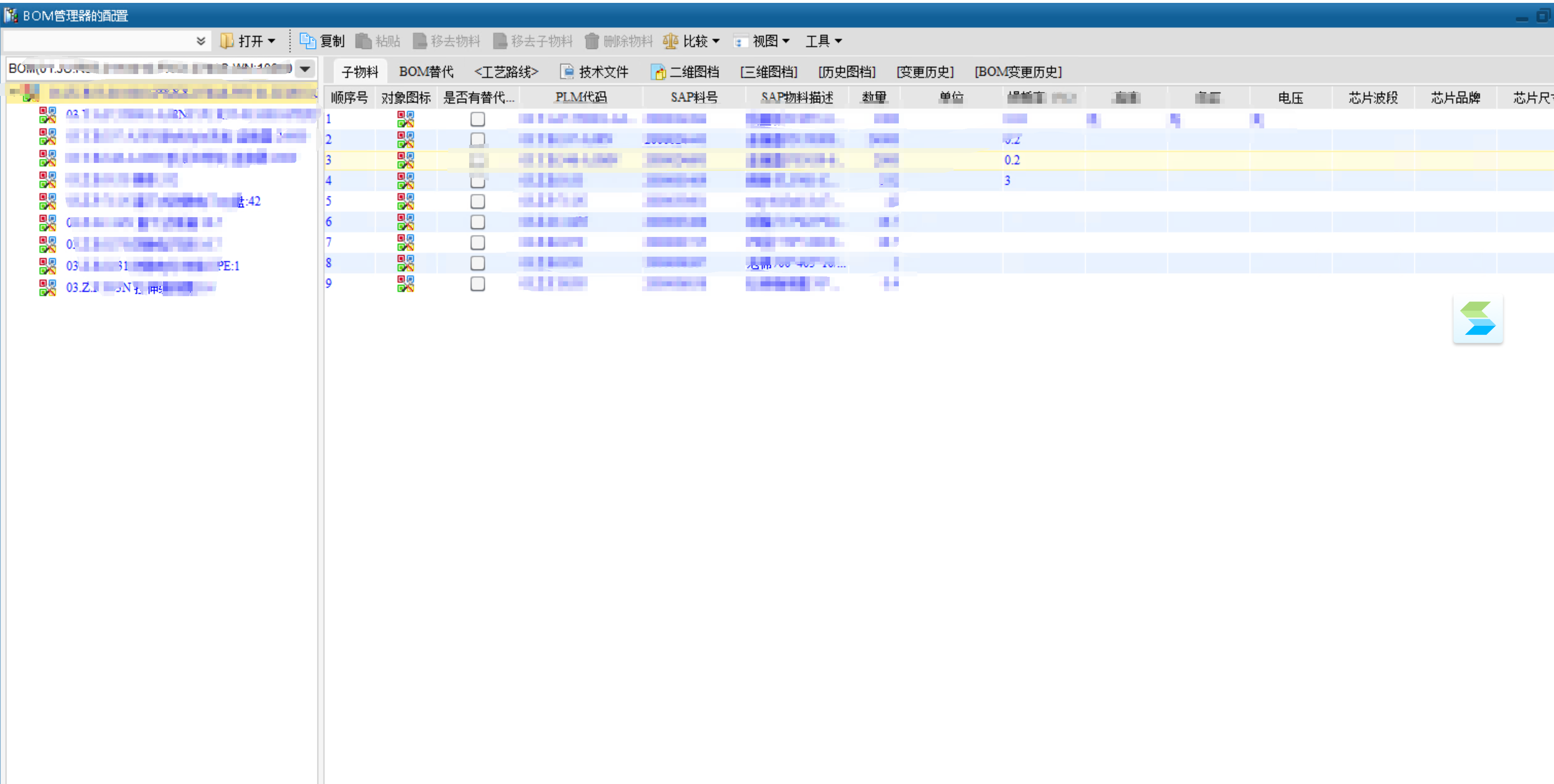Viewport: 1554px width, 784px height.
Task: Click the blue-green floating arrow logo
Action: coord(1477,318)
